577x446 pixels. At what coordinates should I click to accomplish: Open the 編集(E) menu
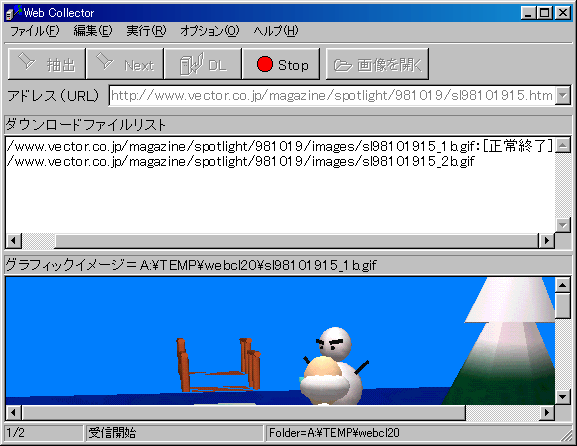93,31
